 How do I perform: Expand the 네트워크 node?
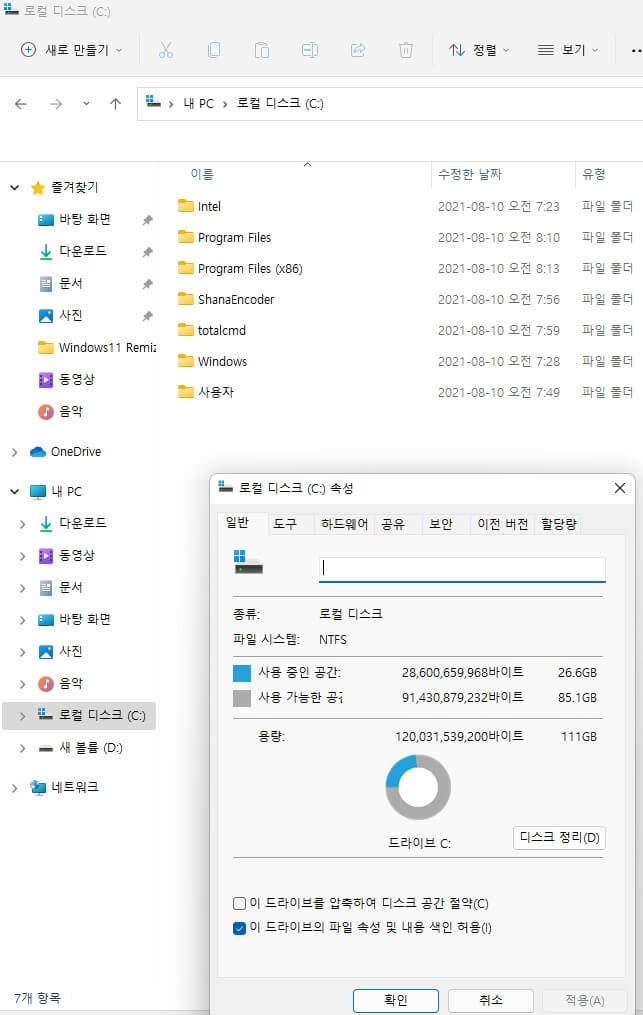14,788
